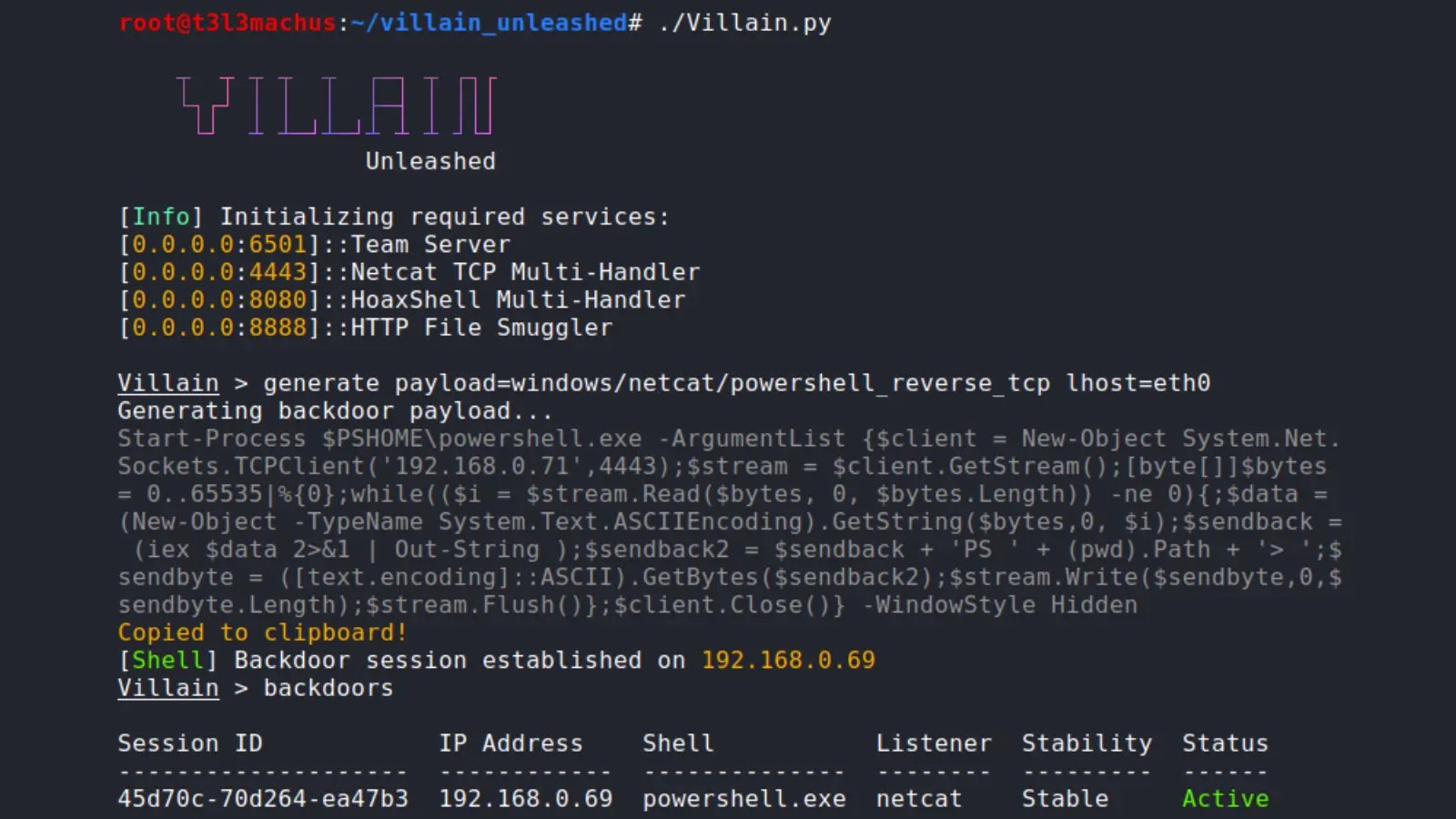Viewport: 1456px width, 819px height.
Task: Click 'Netcat TCP Multi-Handler' label
Action: point(525,272)
